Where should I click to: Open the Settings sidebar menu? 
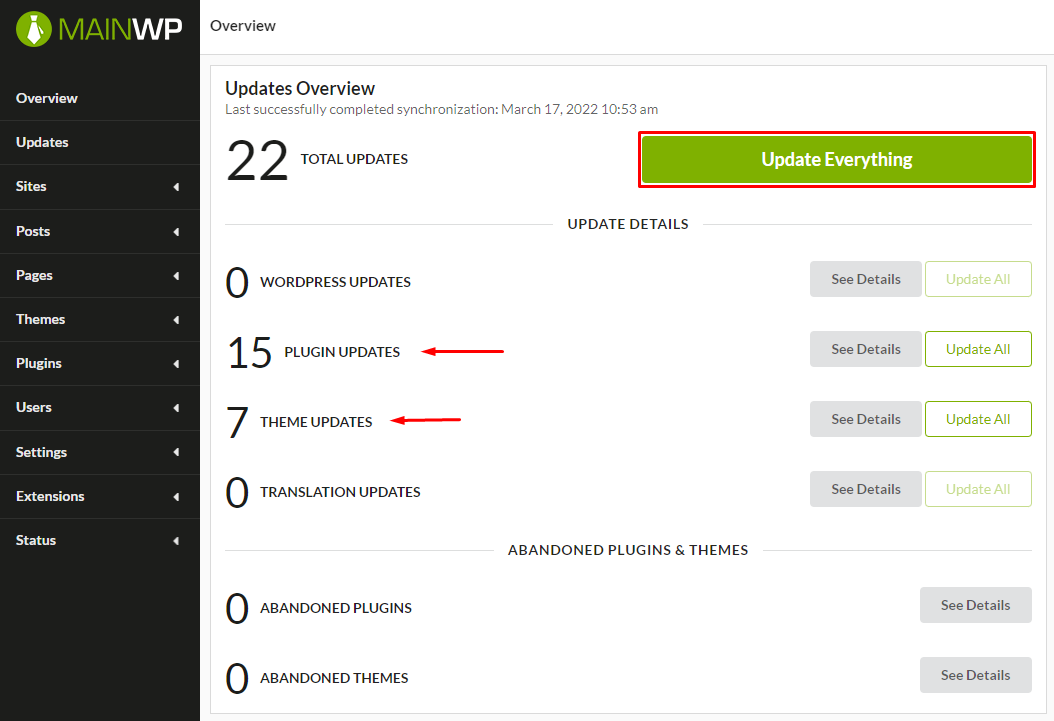point(99,452)
